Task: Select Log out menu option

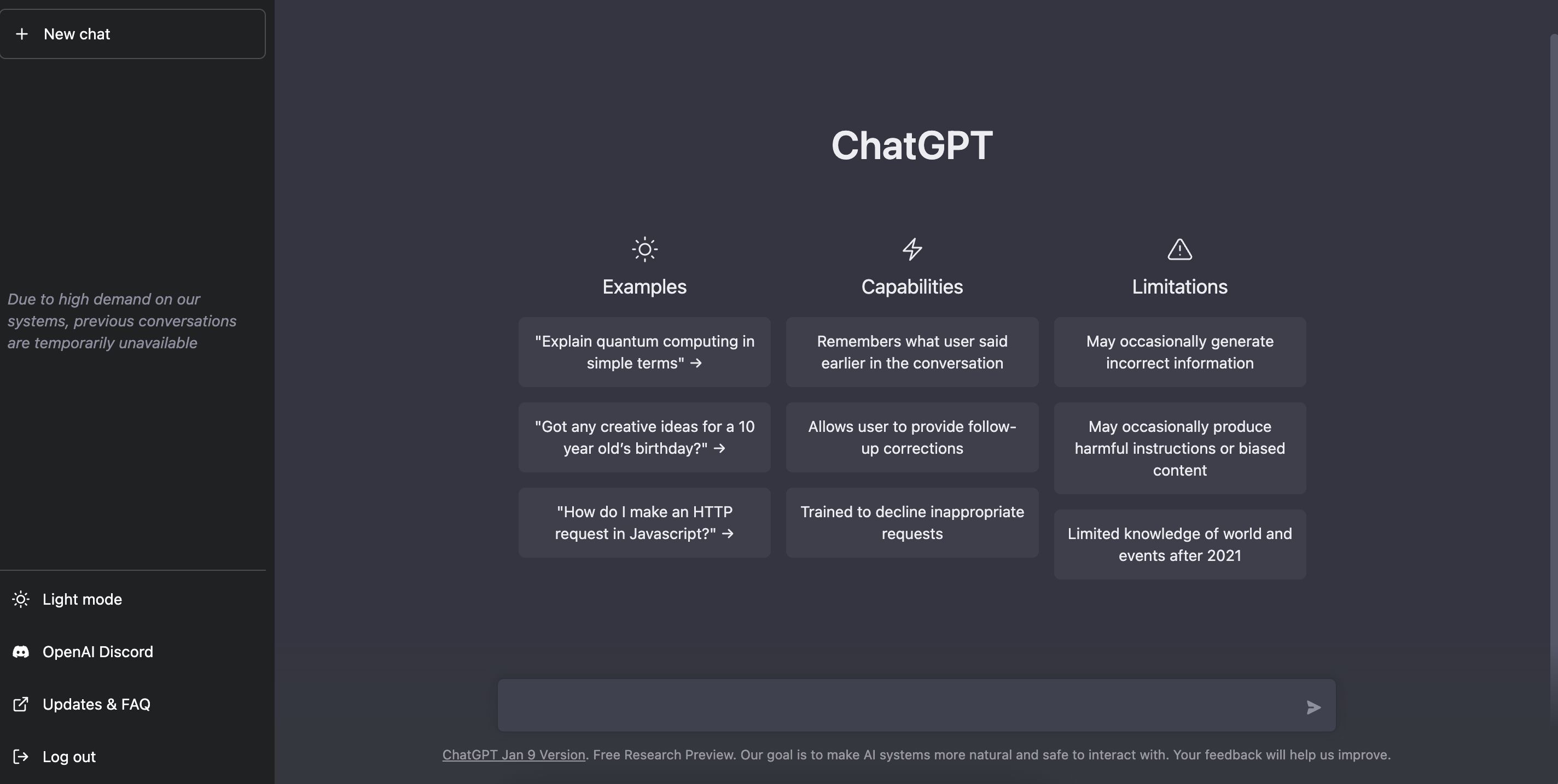Action: [69, 757]
